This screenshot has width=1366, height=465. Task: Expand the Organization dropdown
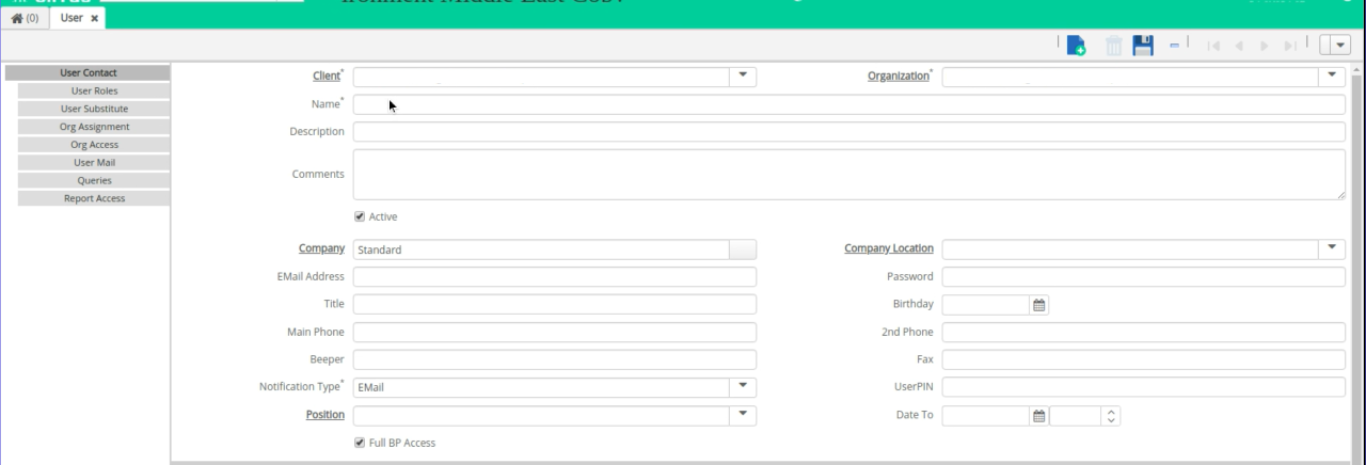pyautogui.click(x=1332, y=77)
